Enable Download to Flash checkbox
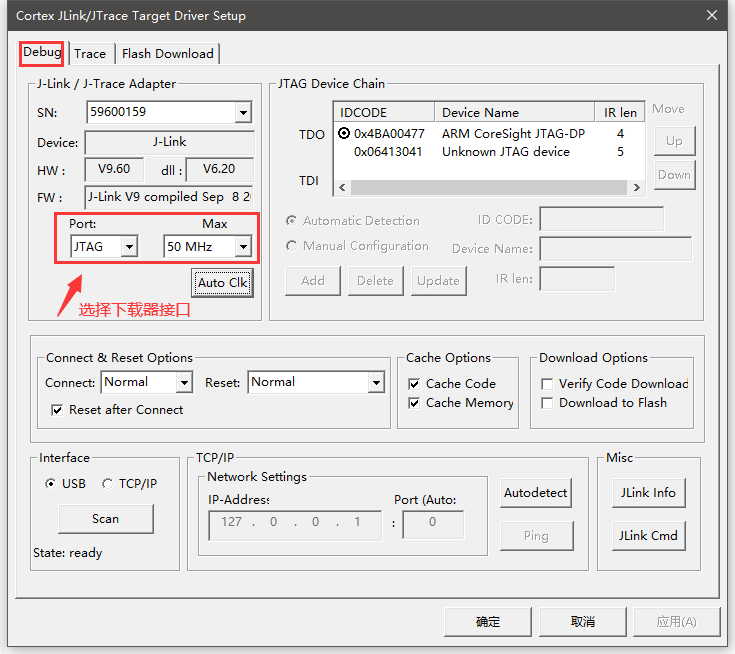 pyautogui.click(x=547, y=403)
